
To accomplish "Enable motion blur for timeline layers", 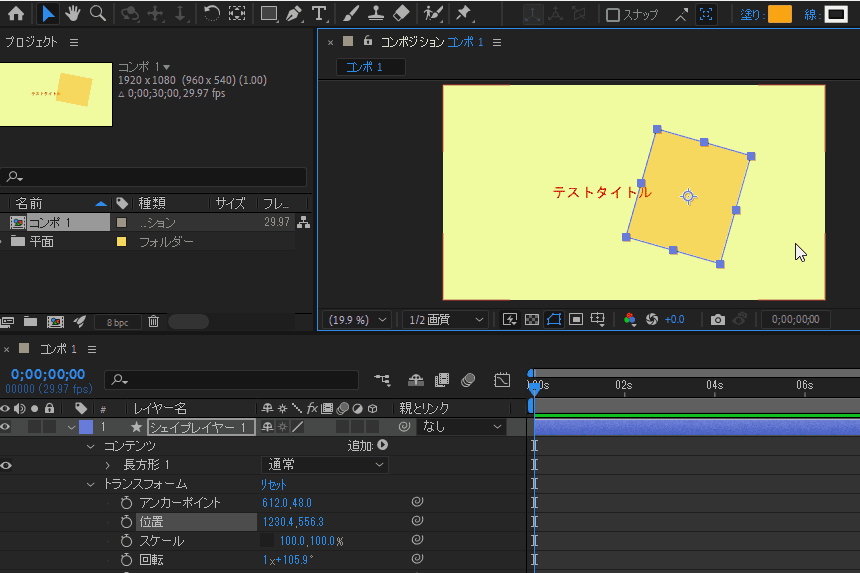I will [468, 379].
